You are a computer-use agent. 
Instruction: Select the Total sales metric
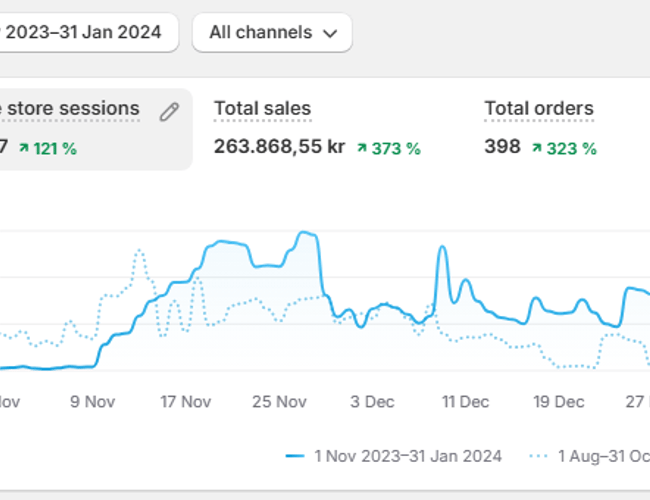point(262,109)
